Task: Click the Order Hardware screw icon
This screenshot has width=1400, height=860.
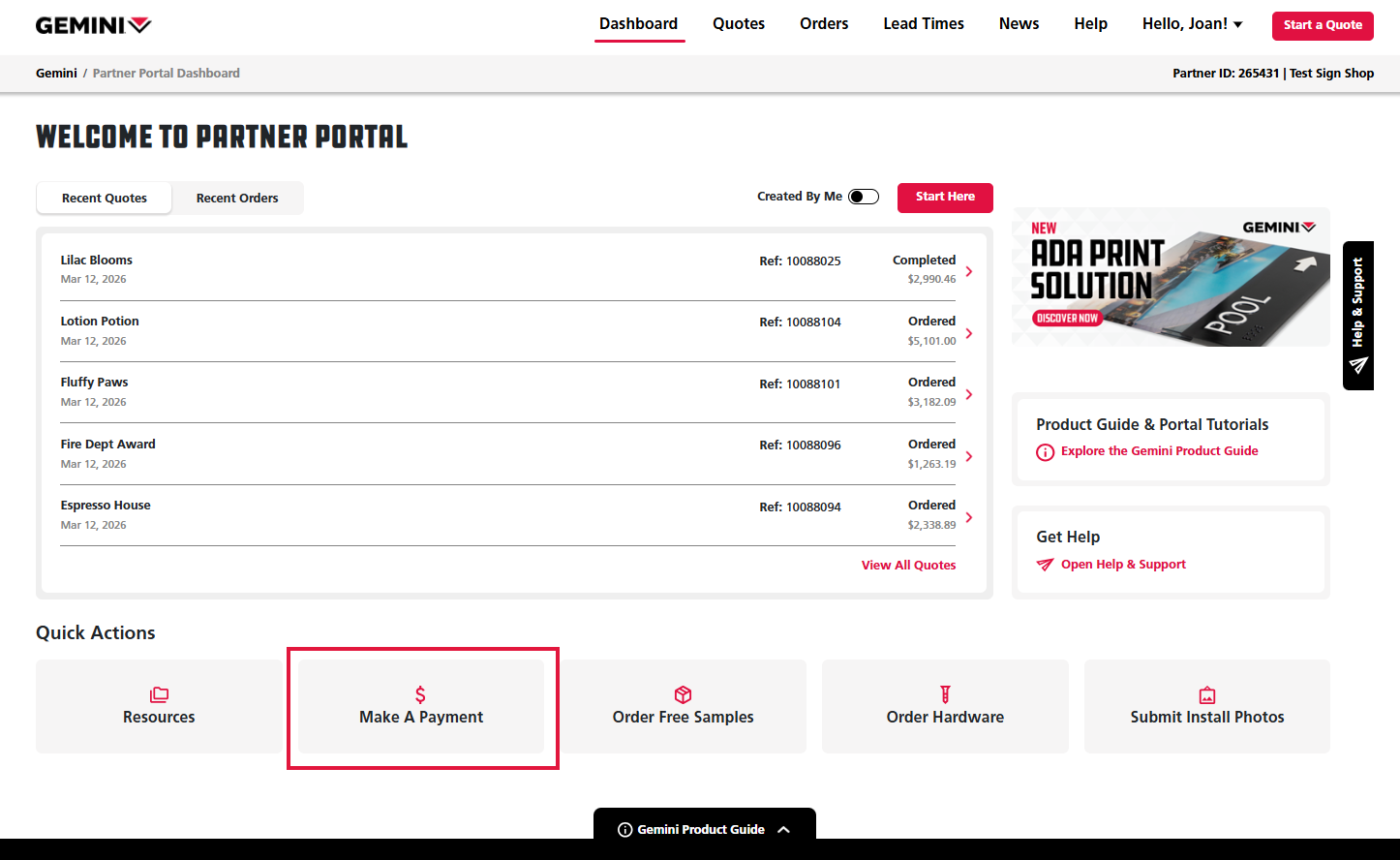Action: point(945,694)
